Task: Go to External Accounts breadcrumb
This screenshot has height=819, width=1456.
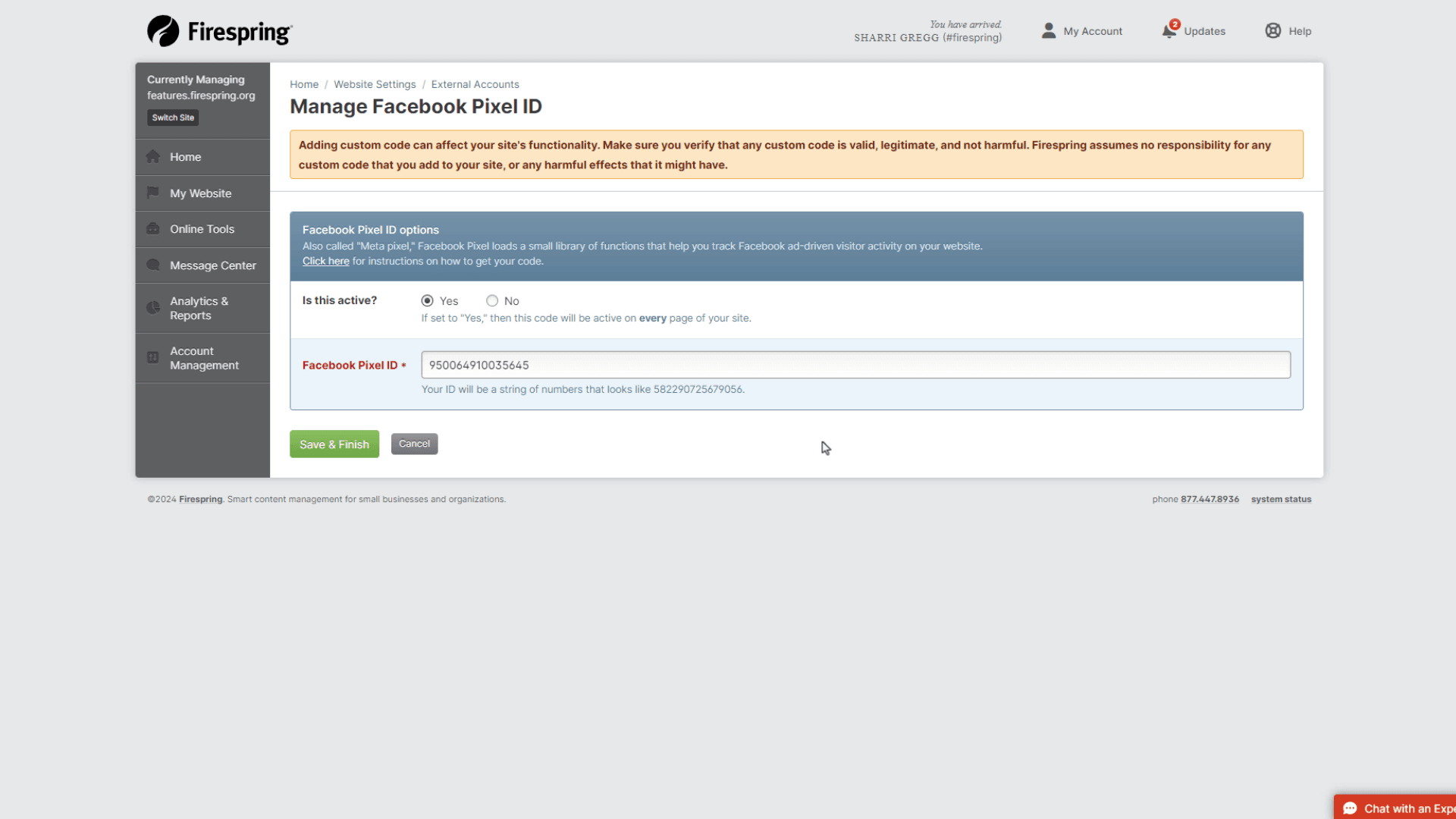Action: [475, 84]
